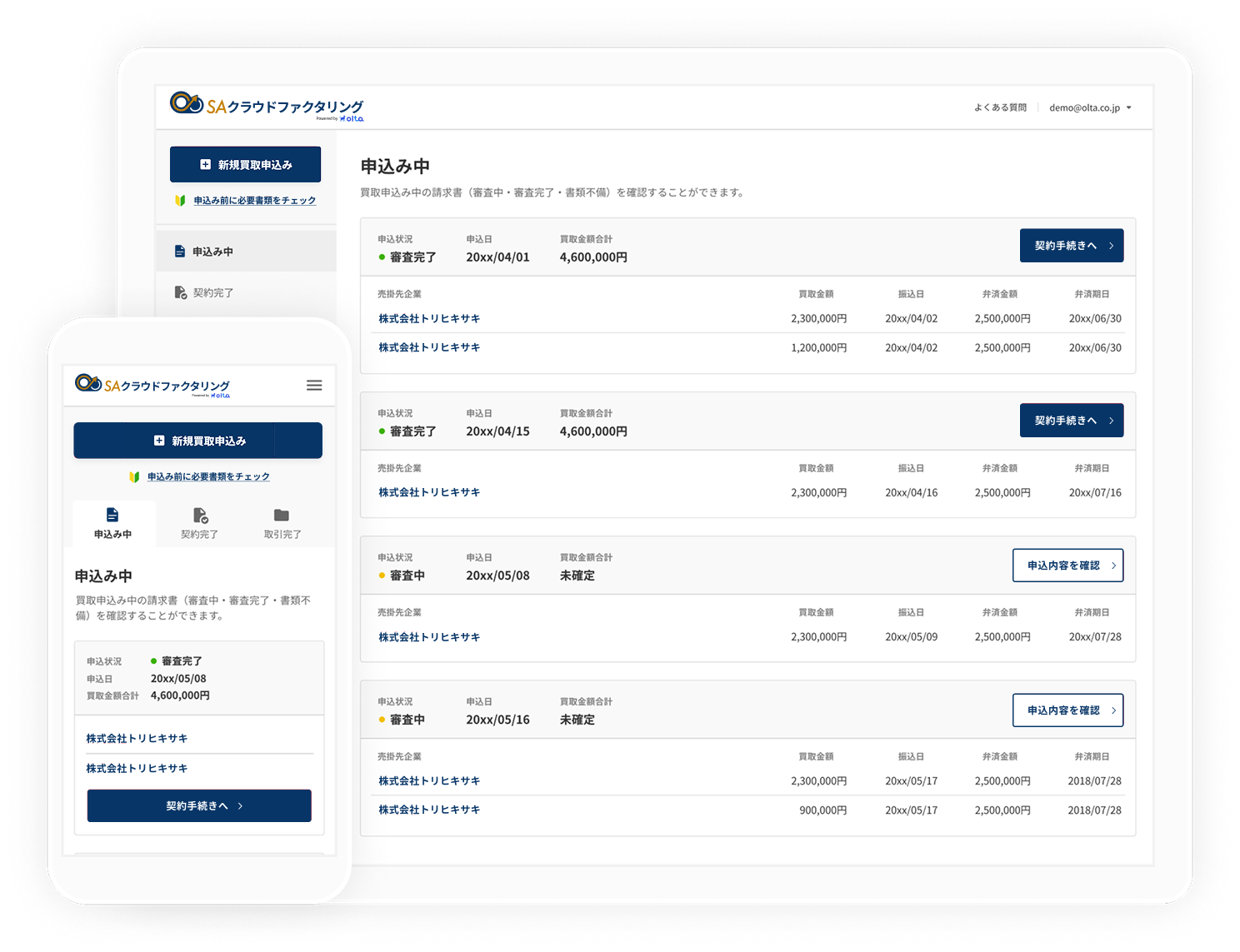This screenshot has height=952, width=1240.
Task: Click 申込内容を確認 for the 20xx/05/08 application
Action: [x=1067, y=566]
